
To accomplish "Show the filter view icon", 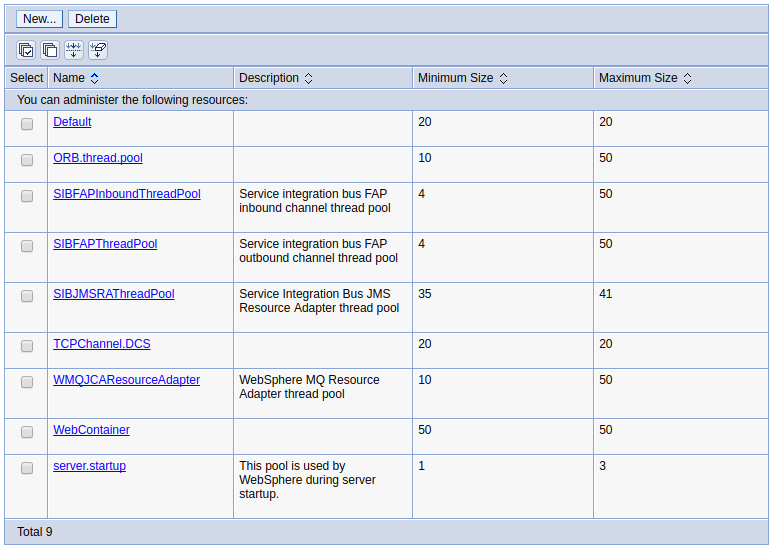I will 74,50.
